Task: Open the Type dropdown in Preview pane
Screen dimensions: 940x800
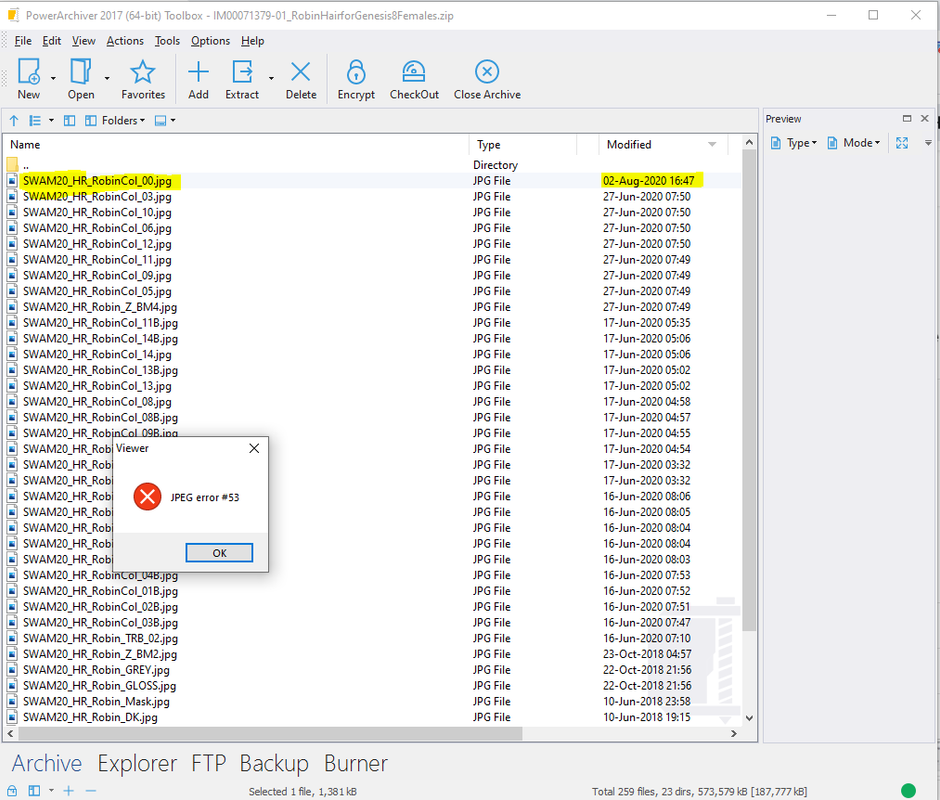Action: point(794,143)
